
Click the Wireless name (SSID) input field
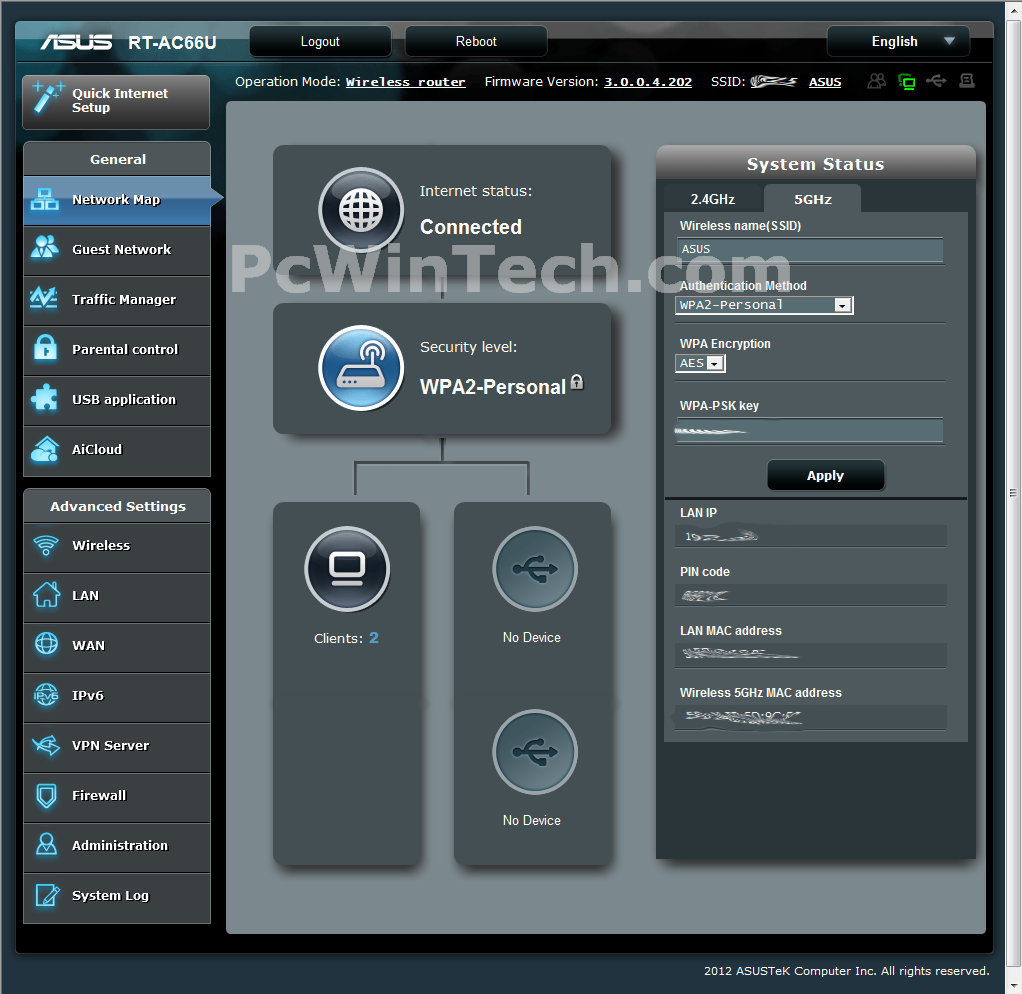coord(810,250)
